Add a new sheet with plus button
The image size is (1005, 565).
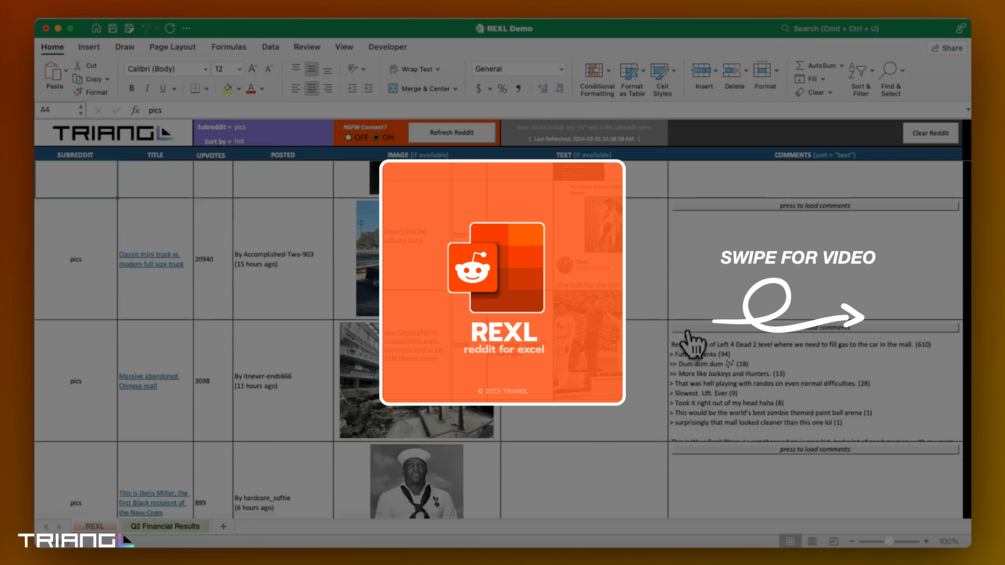pyautogui.click(x=223, y=527)
